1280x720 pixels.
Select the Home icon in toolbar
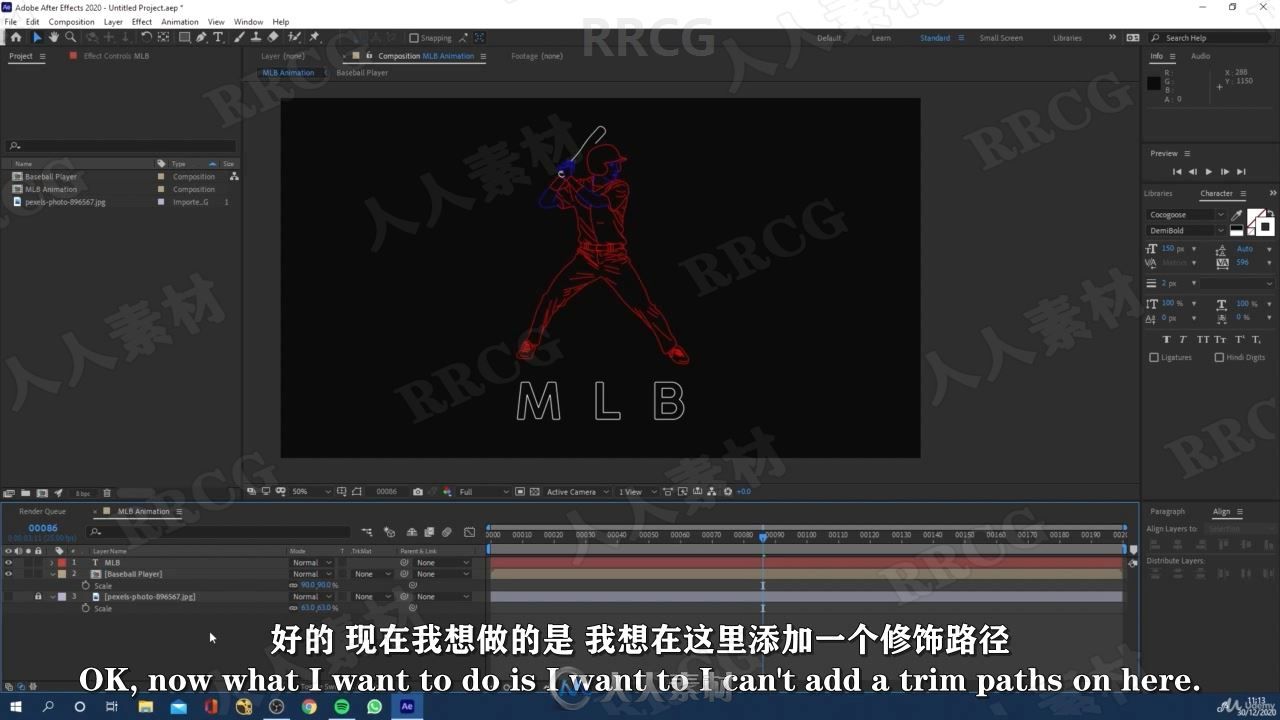(15, 37)
